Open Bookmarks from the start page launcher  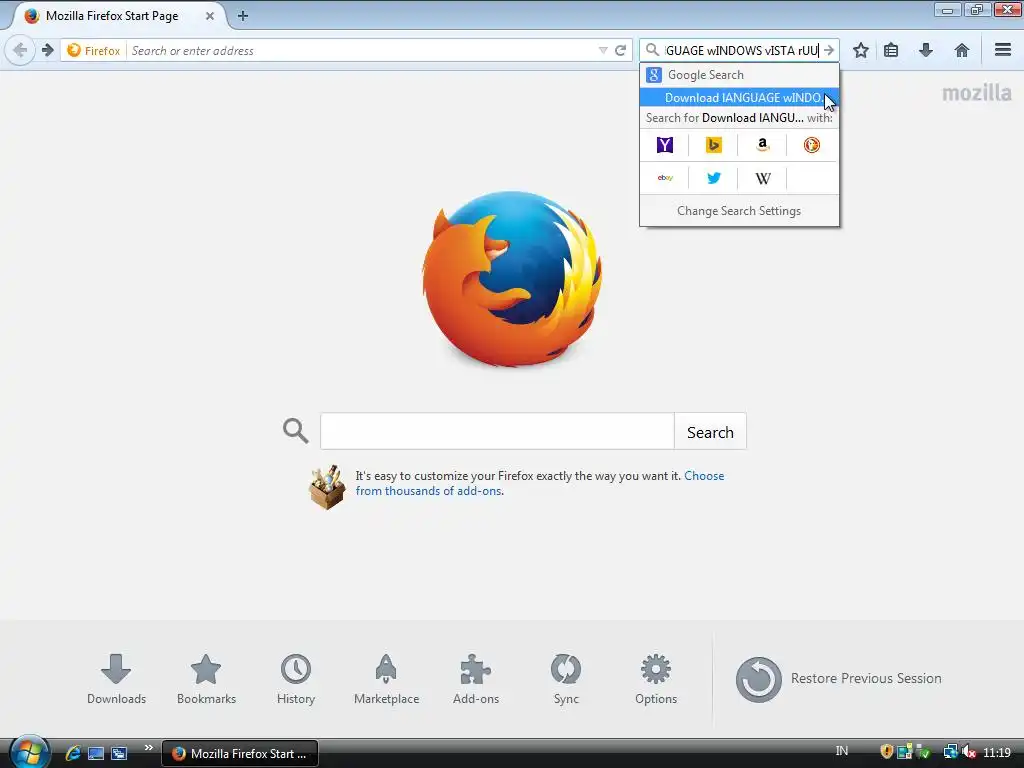(x=206, y=679)
